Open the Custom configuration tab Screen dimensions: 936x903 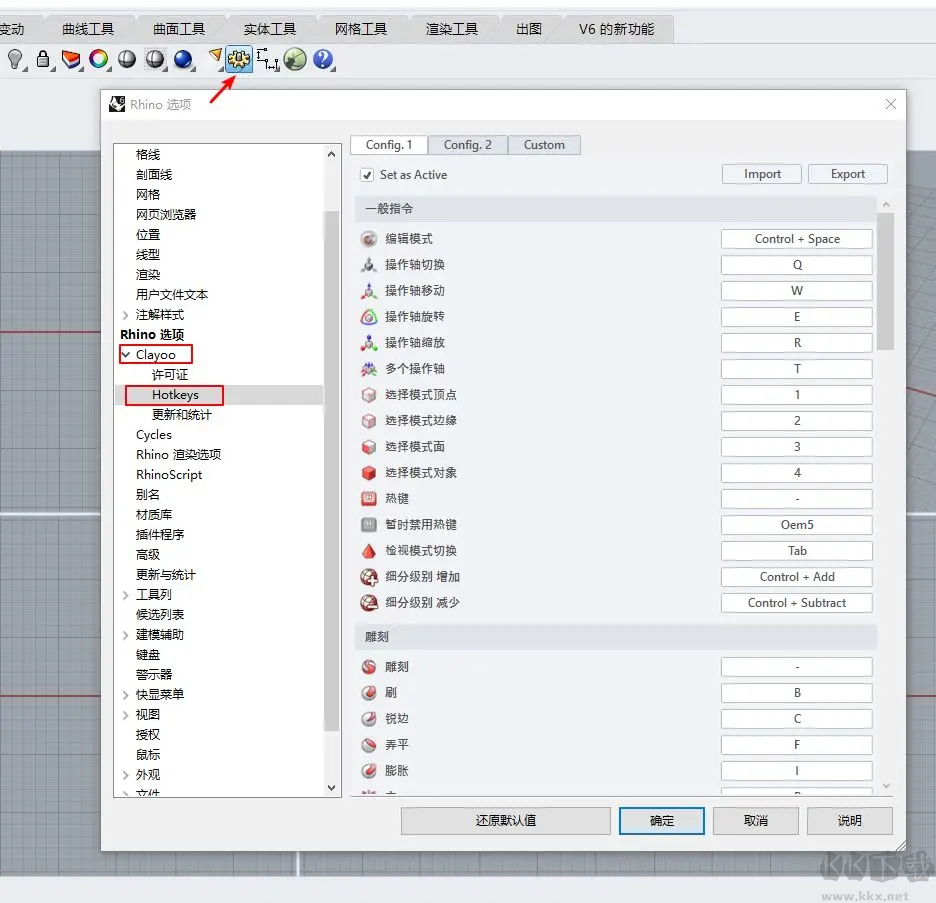click(x=544, y=144)
